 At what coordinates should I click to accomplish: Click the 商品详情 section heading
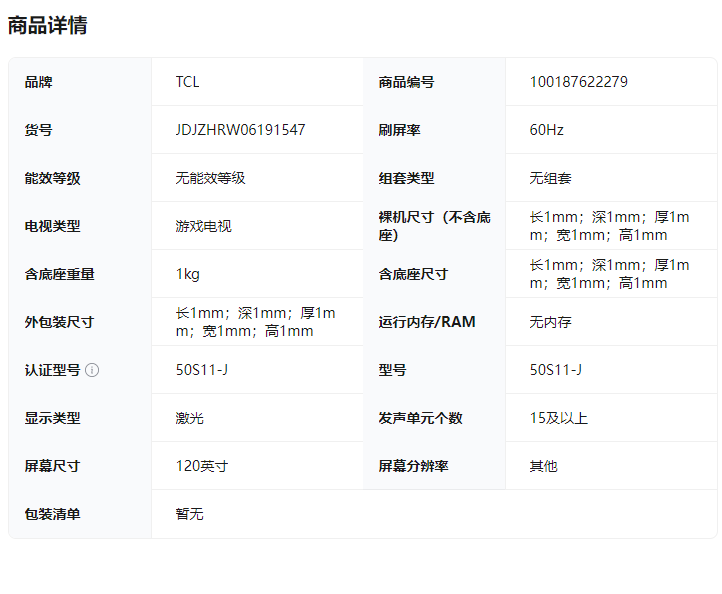(x=47, y=26)
